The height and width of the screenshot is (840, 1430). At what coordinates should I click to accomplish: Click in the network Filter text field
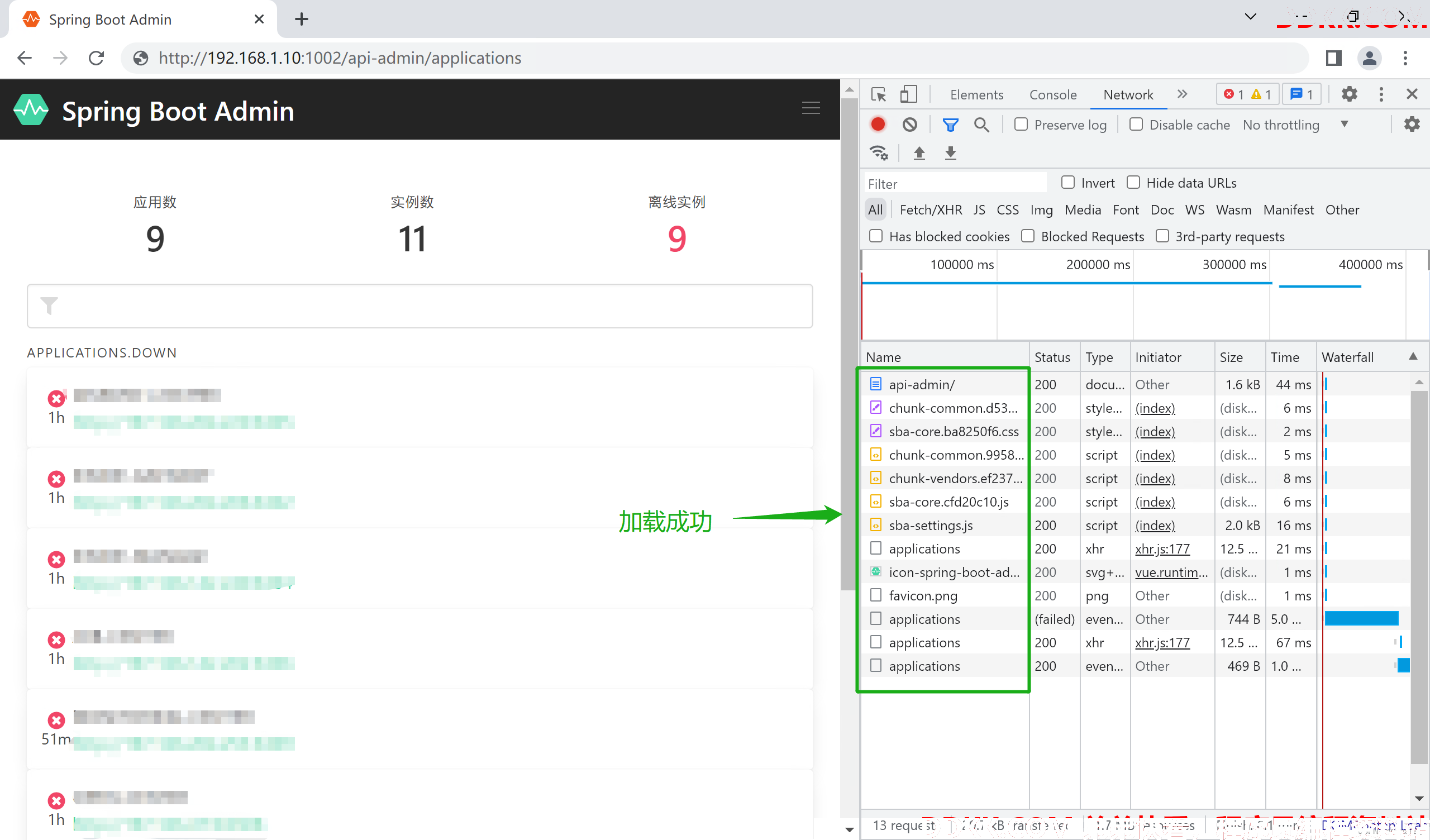coord(956,183)
